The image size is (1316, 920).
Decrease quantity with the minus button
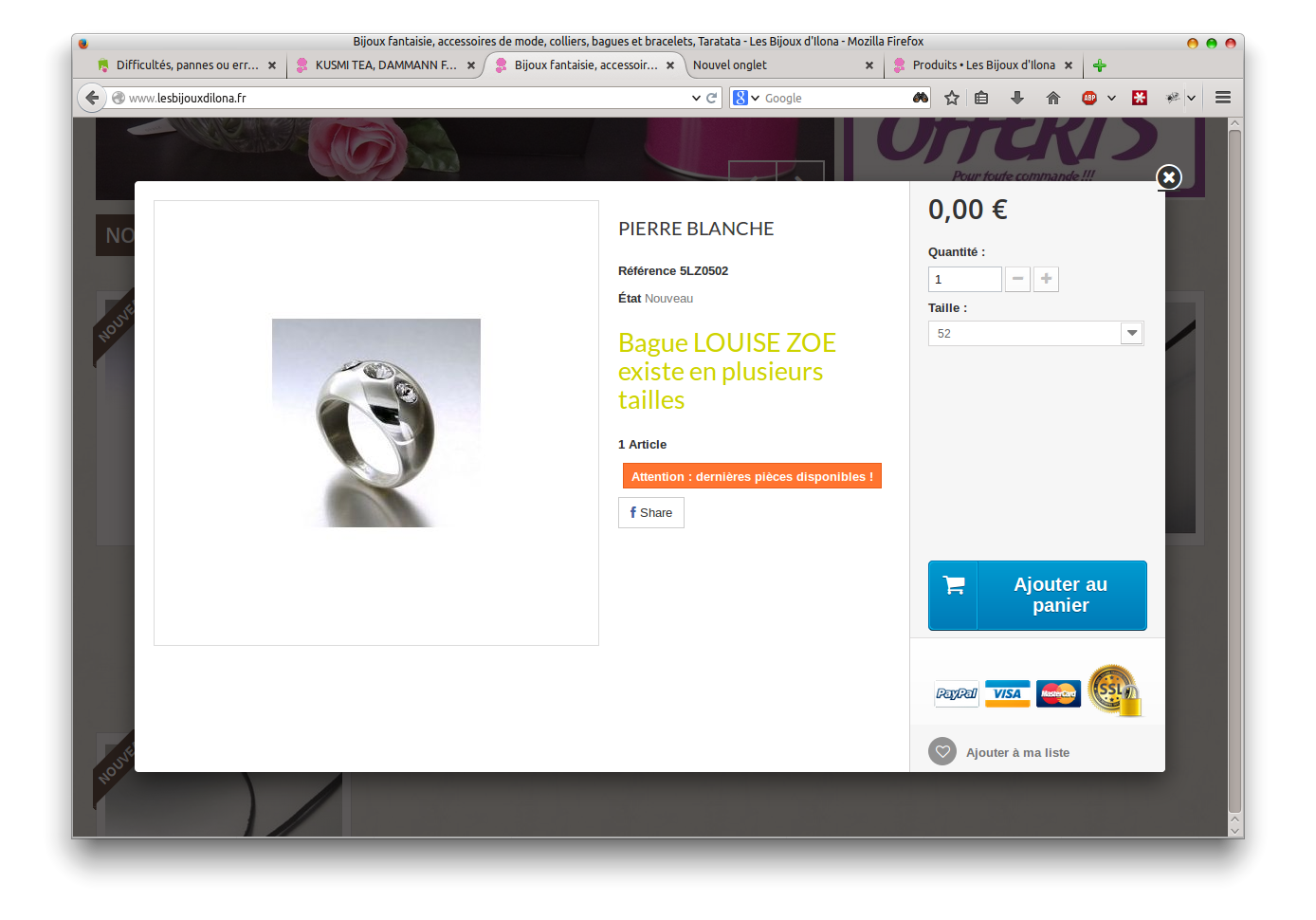pos(1017,279)
